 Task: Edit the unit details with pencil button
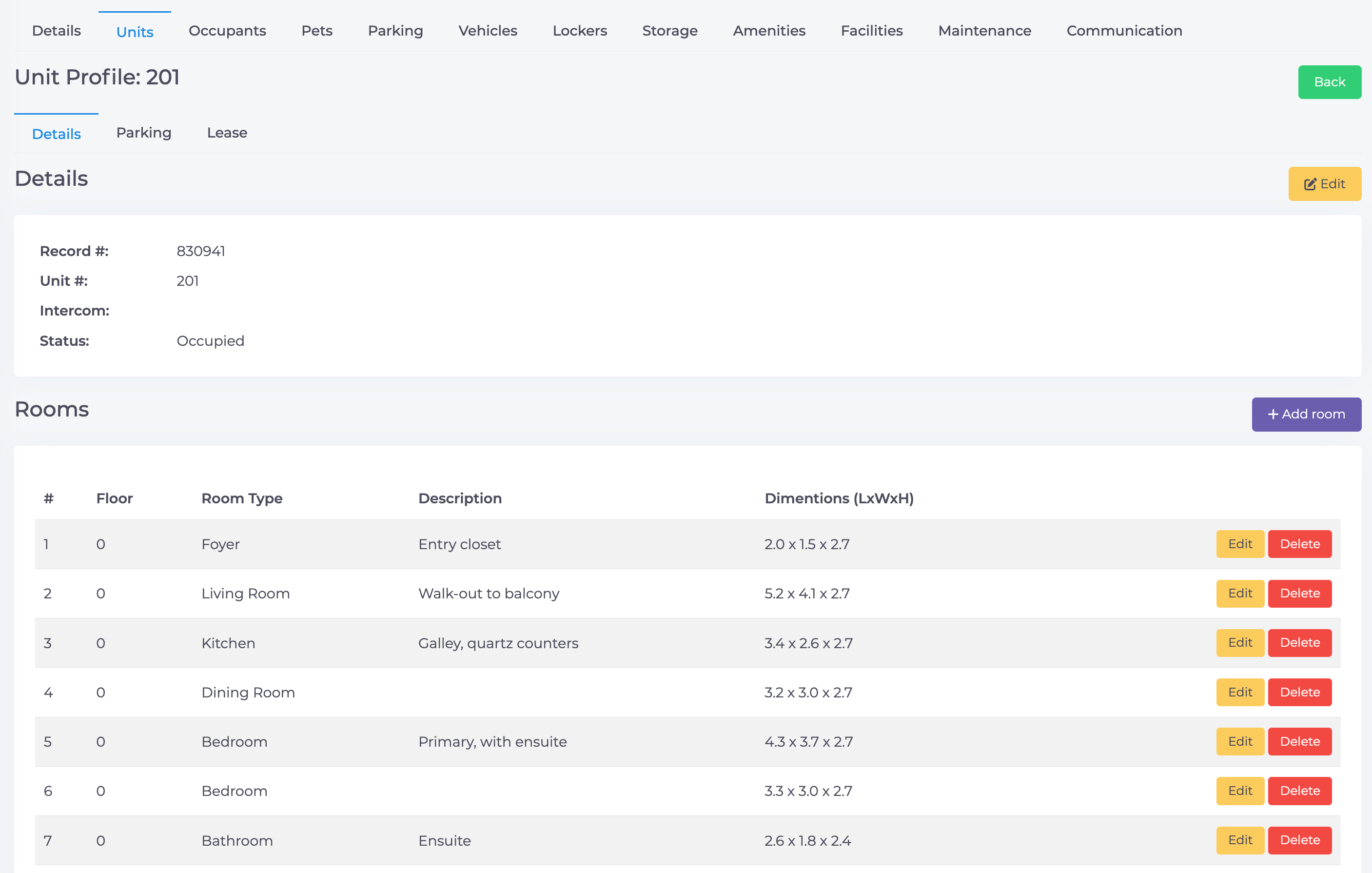[x=1325, y=184]
